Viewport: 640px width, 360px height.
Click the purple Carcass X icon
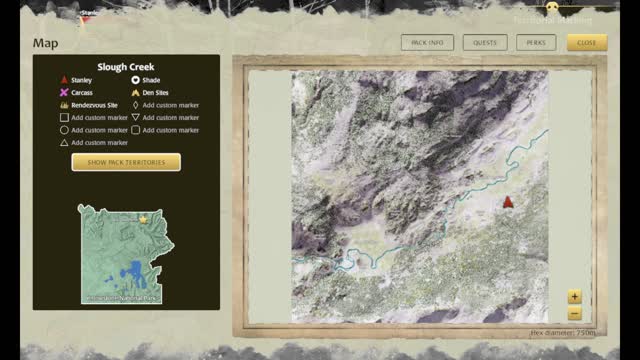[64, 93]
